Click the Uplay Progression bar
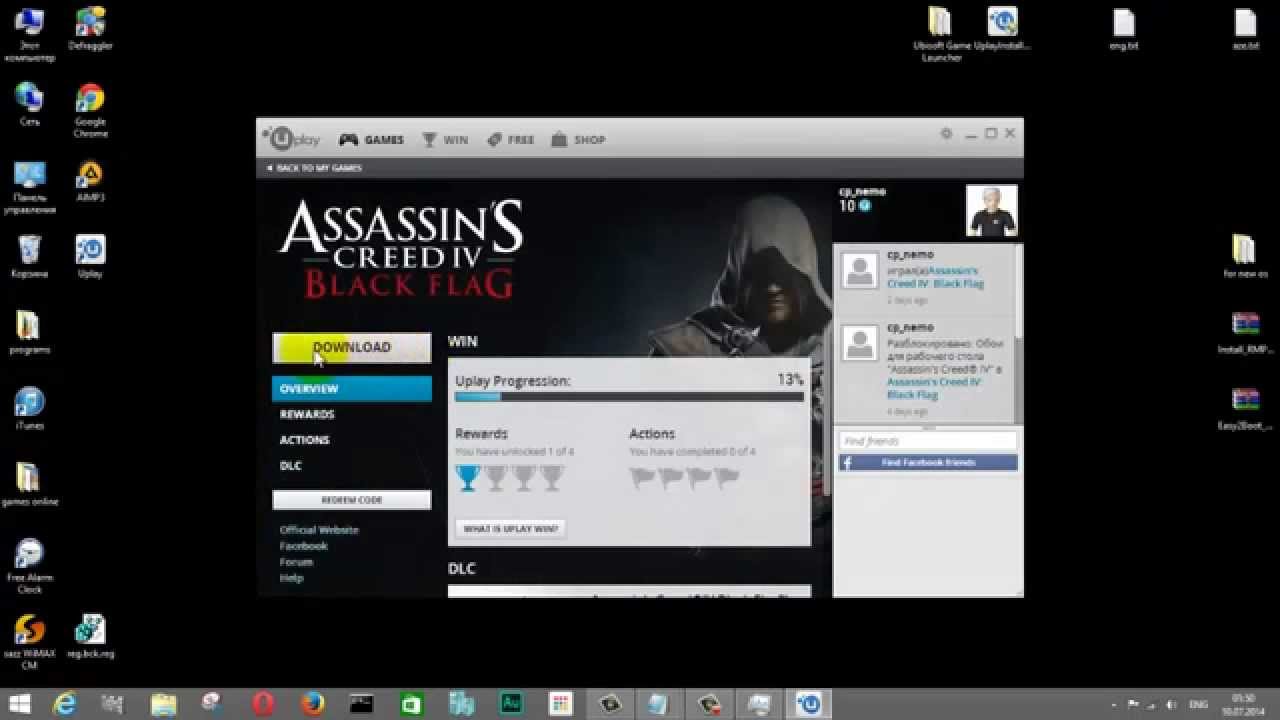The width and height of the screenshot is (1280, 720). coord(629,397)
